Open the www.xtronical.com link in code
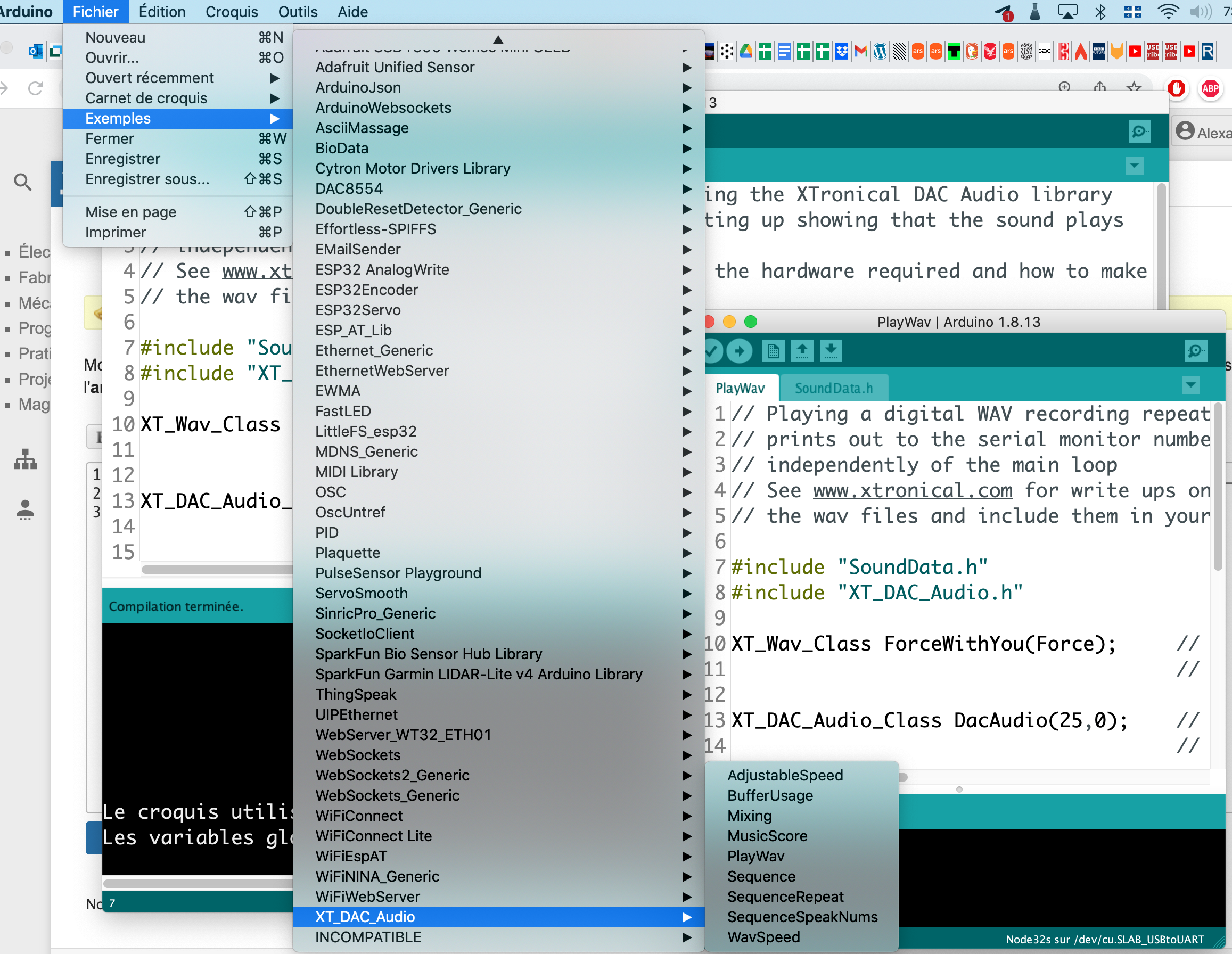 click(x=911, y=490)
